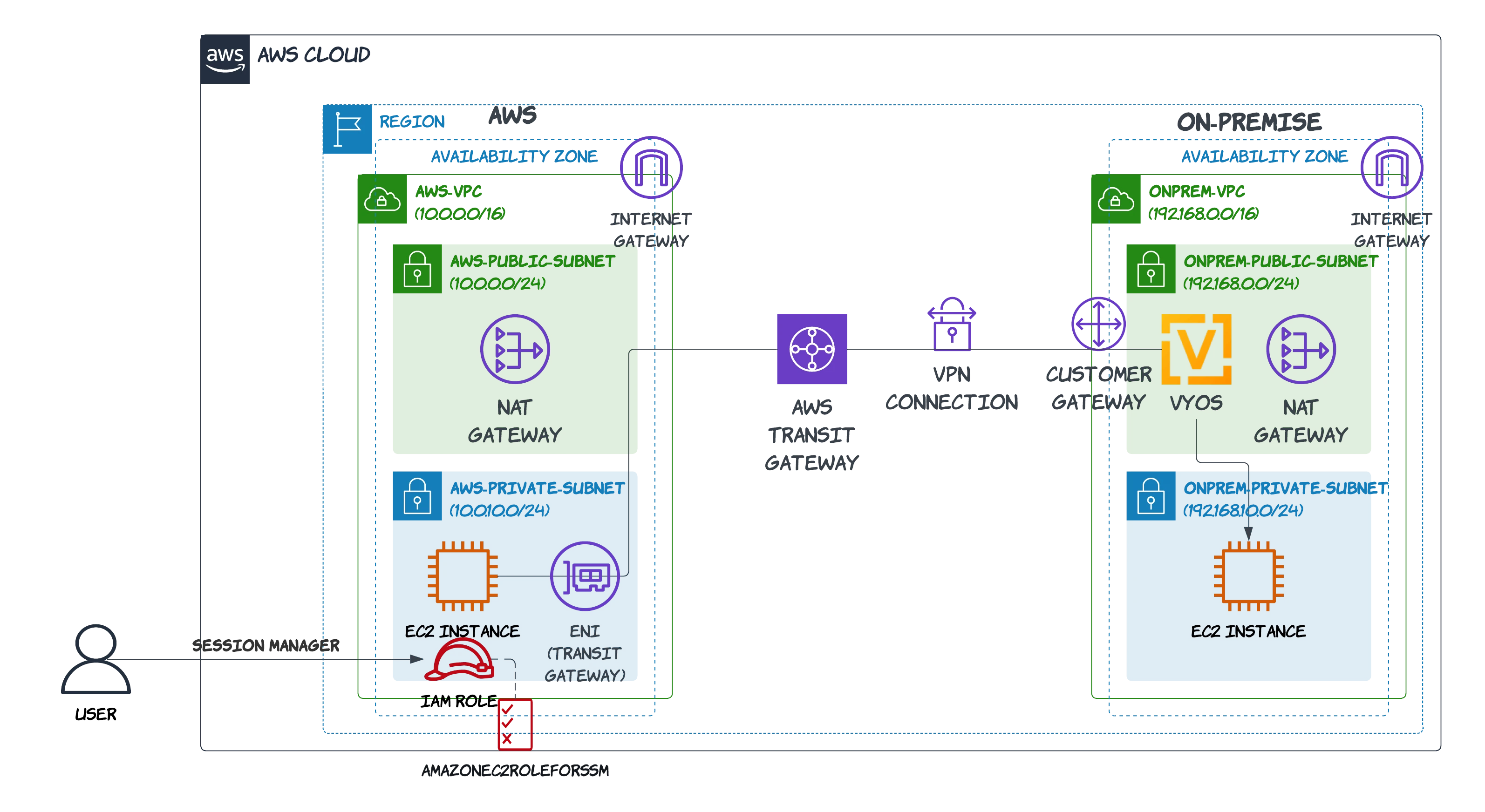Image resolution: width=1485 pixels, height=812 pixels.
Task: Click the AWS-side INTERNET GATEWAY label
Action: [x=651, y=230]
